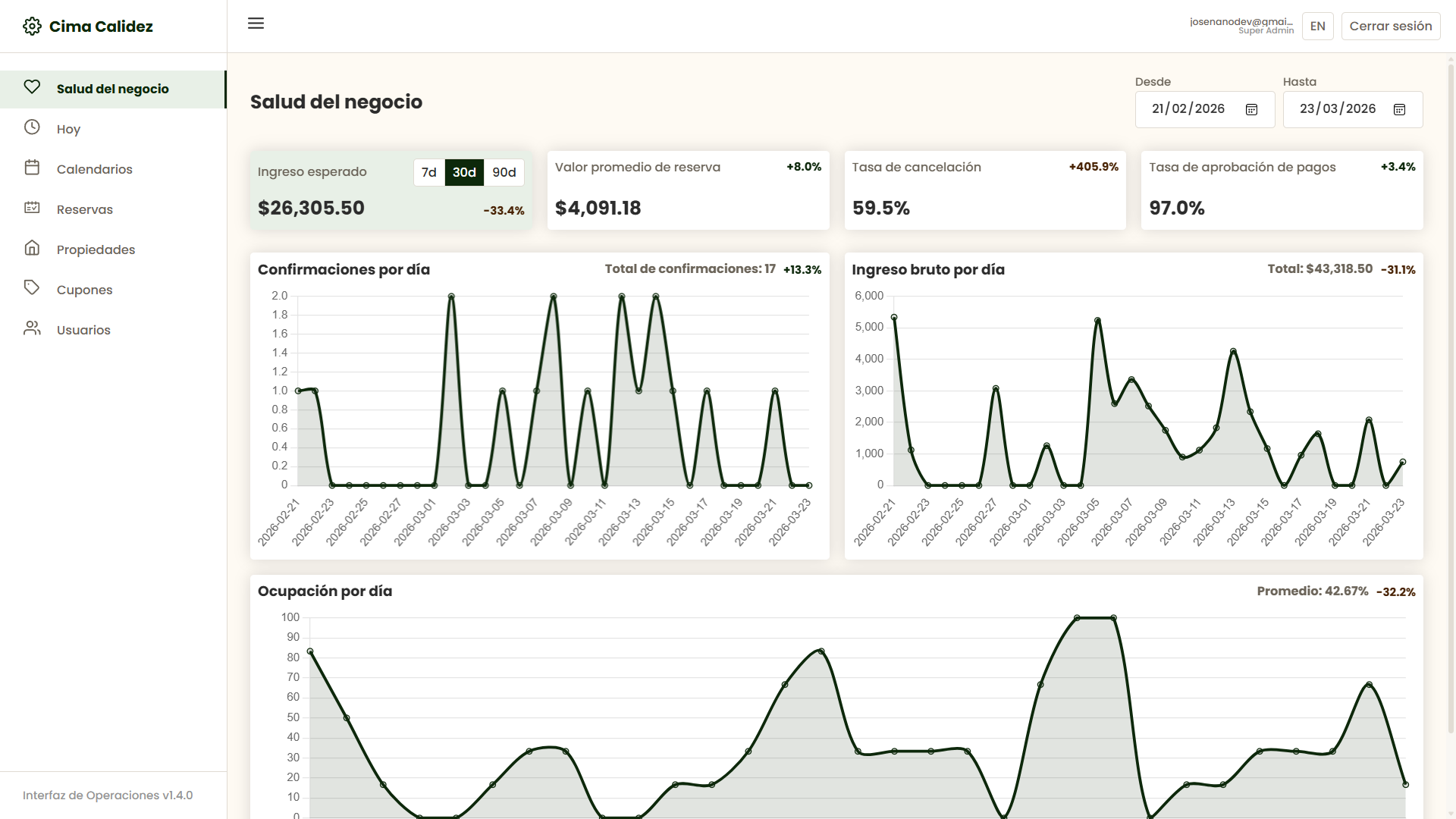Switch language with the EN button

1318,27
